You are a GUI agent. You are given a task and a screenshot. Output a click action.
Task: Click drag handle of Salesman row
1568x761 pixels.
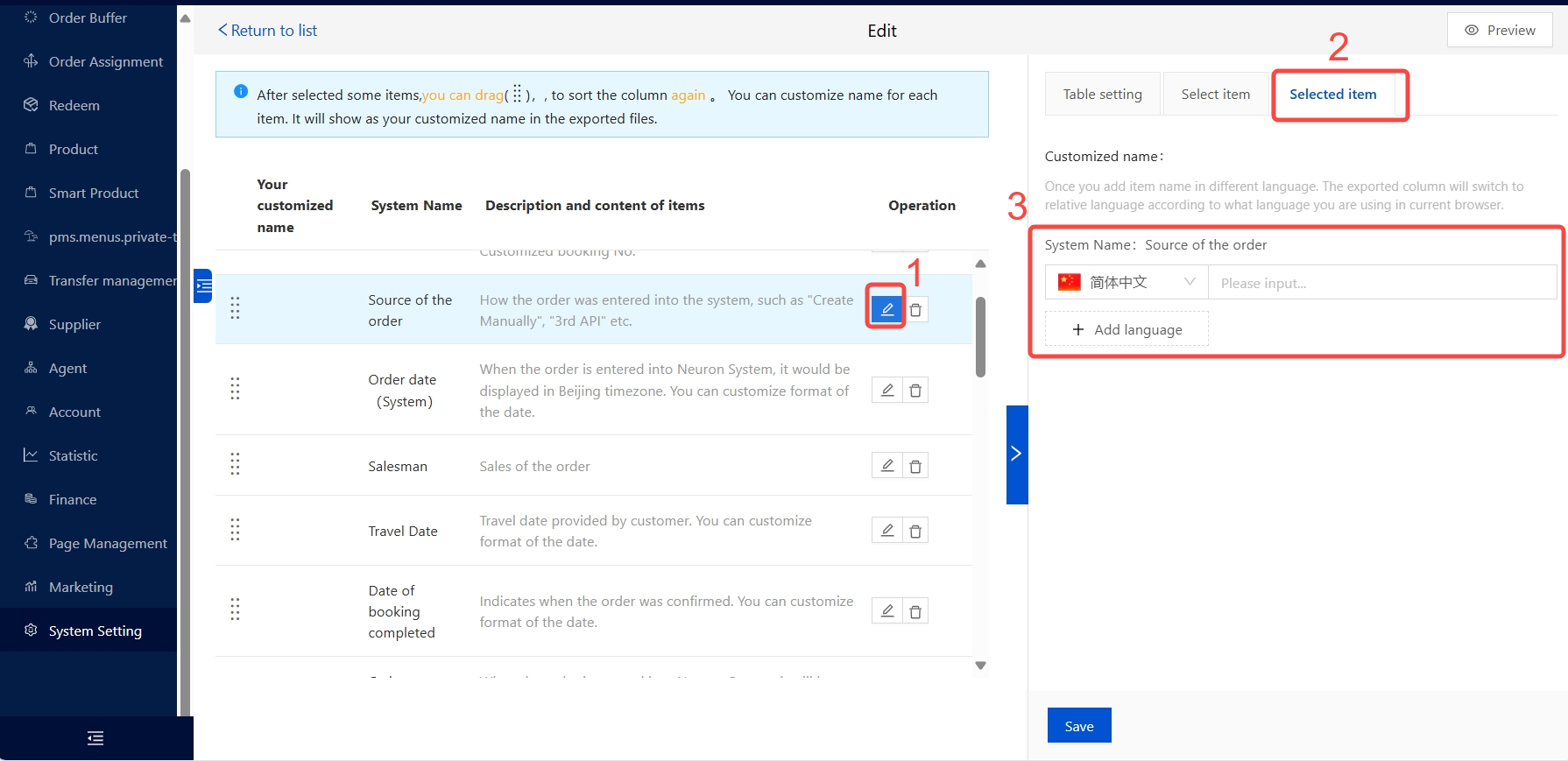coord(235,464)
